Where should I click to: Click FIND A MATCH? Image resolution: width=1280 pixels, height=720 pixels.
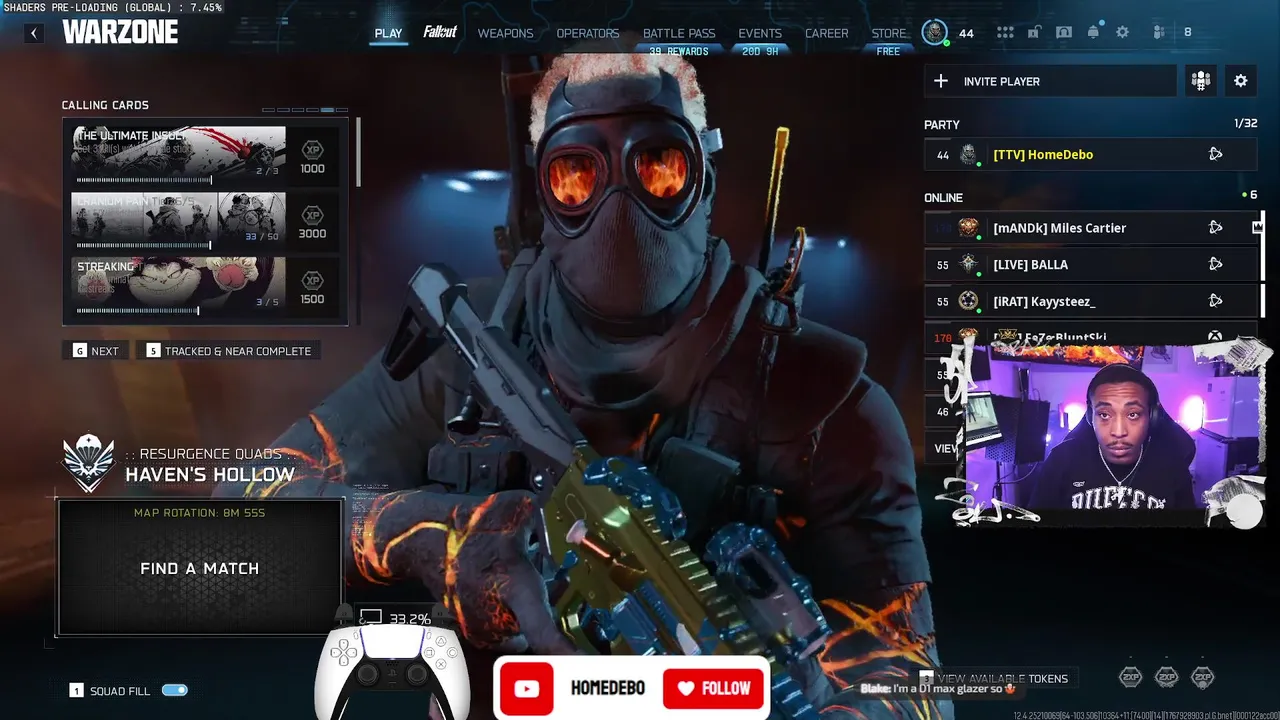click(x=200, y=568)
